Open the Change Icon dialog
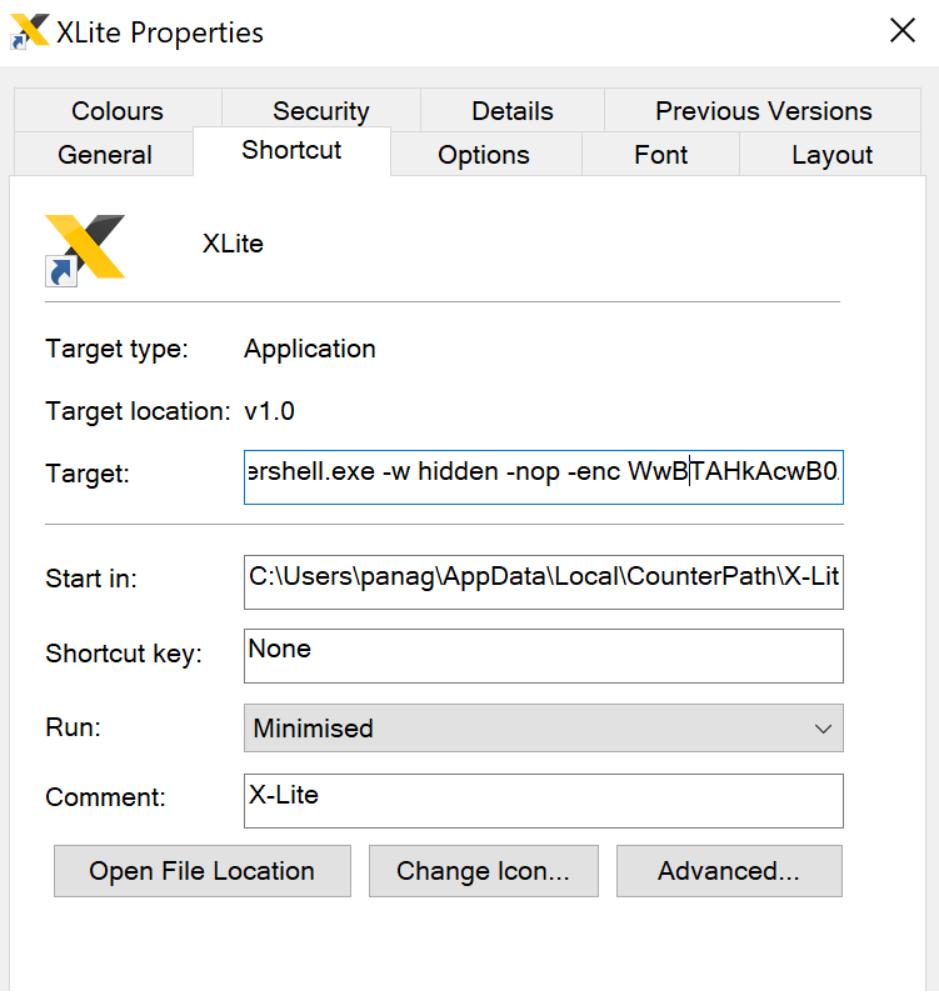Screen dimensions: 939x992 click(x=482, y=870)
